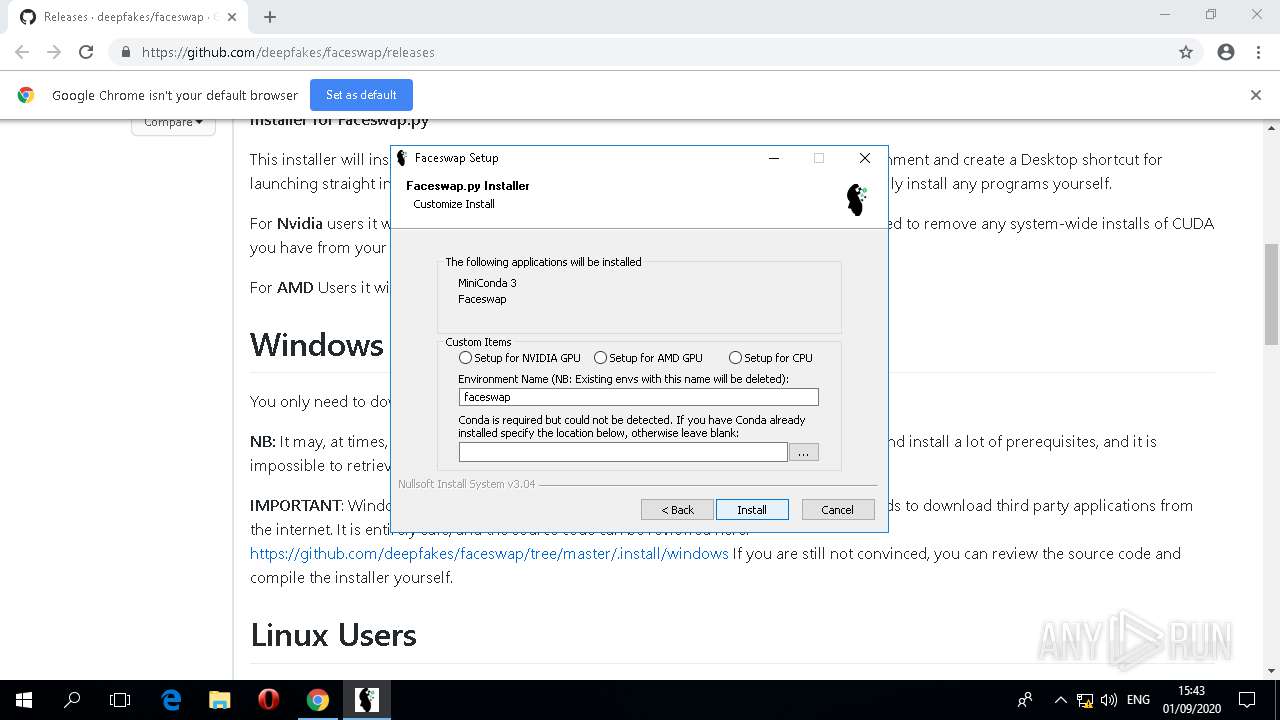The width and height of the screenshot is (1280, 720).
Task: Click the Back button in installer
Action: 677,510
